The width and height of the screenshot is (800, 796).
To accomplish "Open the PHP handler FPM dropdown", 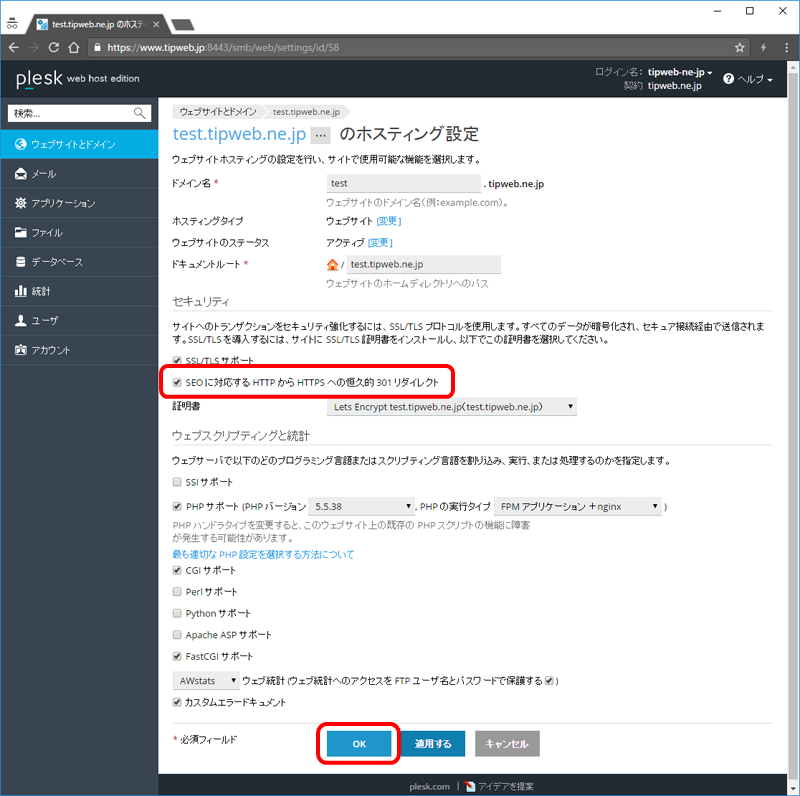I will point(578,506).
